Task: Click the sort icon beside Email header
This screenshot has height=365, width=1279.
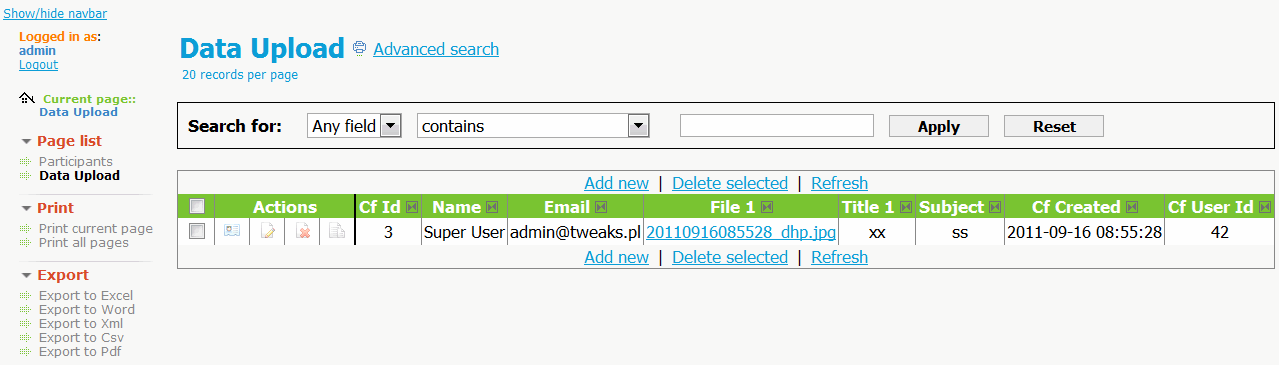Action: (600, 207)
